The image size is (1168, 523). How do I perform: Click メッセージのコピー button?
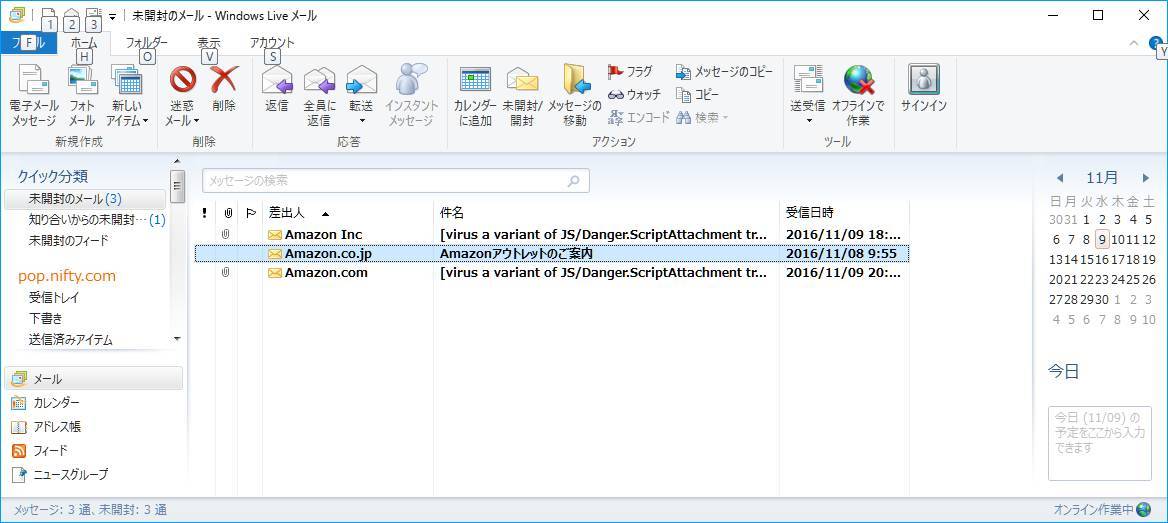724,72
